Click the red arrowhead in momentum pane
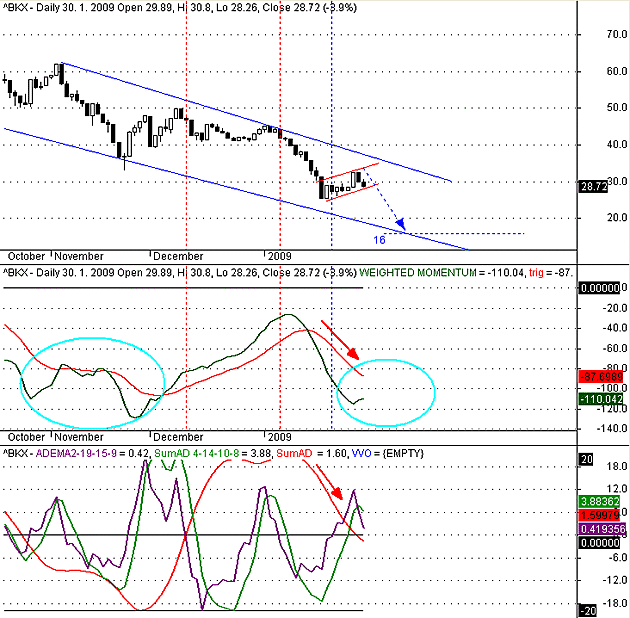The image size is (630, 618). (x=352, y=353)
